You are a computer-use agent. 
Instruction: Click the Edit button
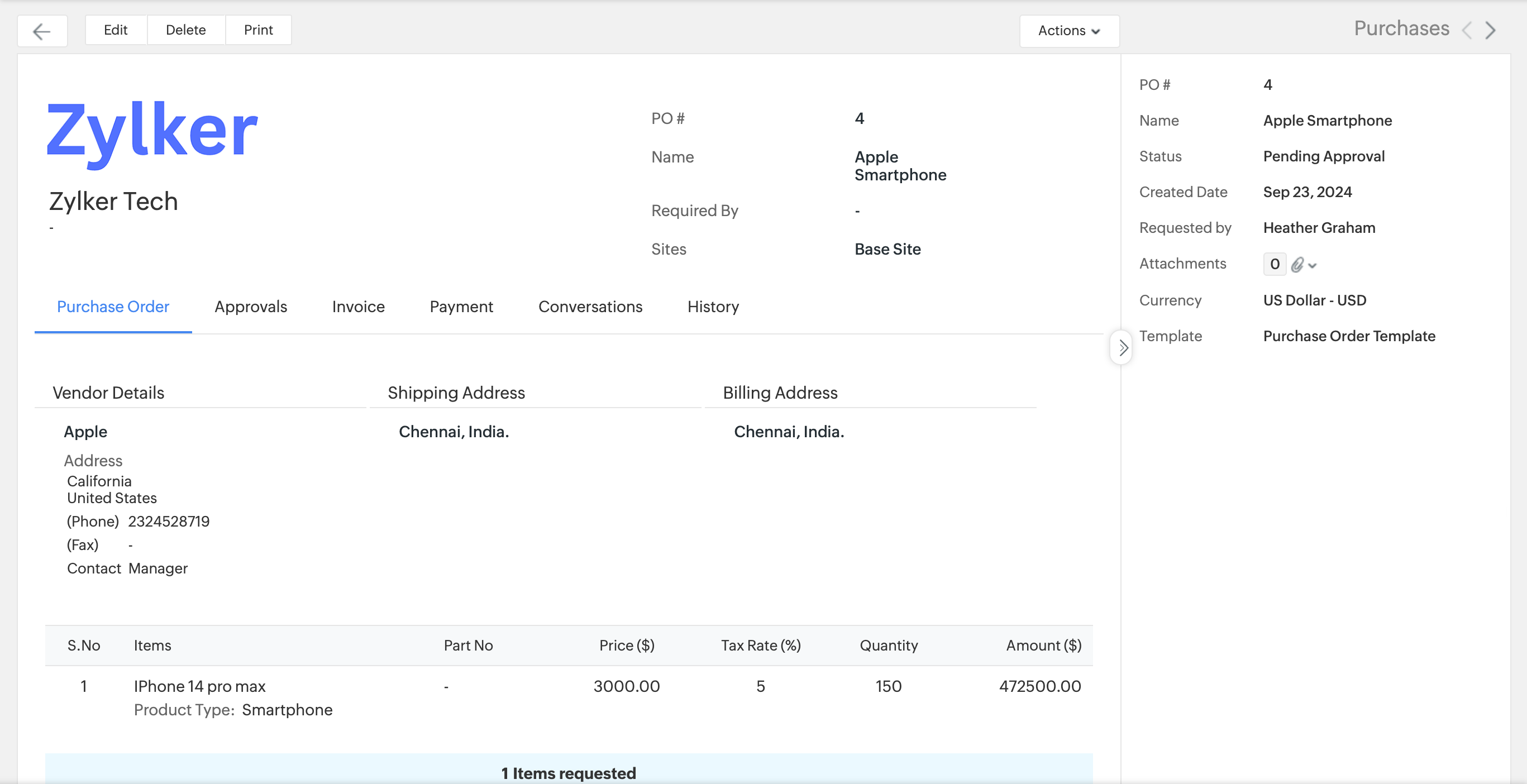[116, 30]
